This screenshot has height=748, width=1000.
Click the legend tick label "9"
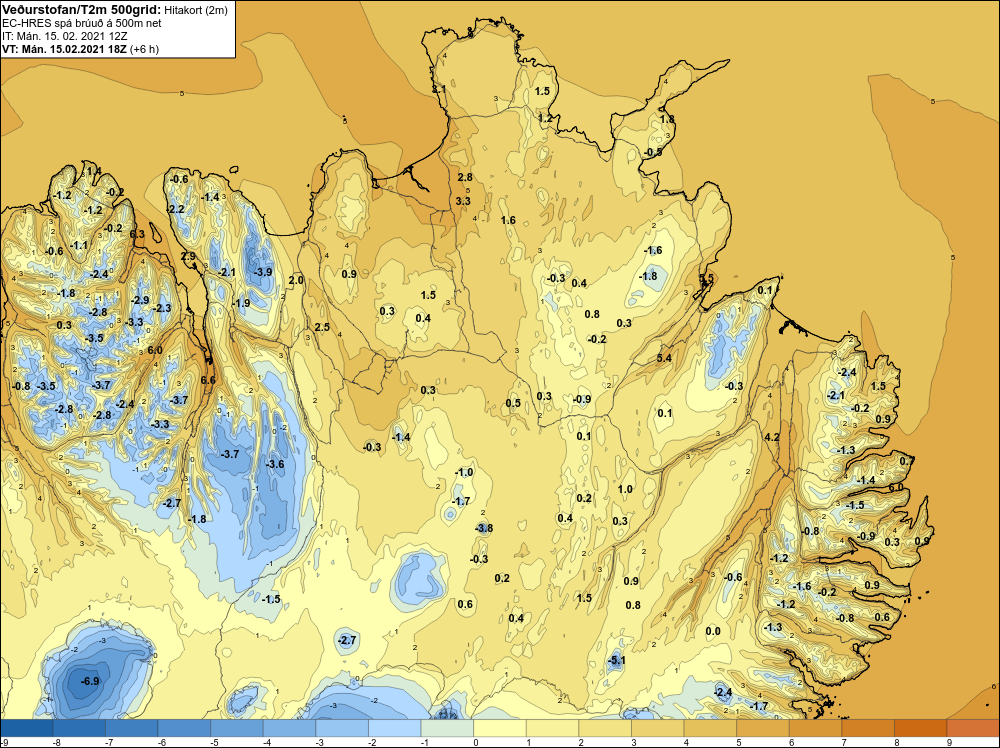pyautogui.click(x=949, y=742)
